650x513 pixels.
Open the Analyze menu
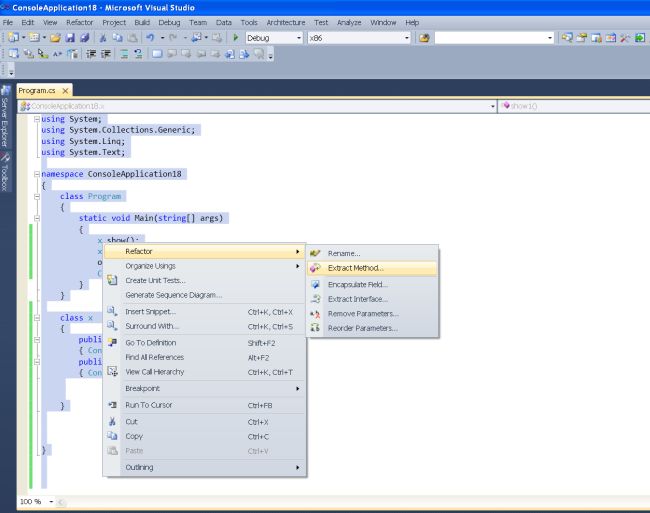349,22
